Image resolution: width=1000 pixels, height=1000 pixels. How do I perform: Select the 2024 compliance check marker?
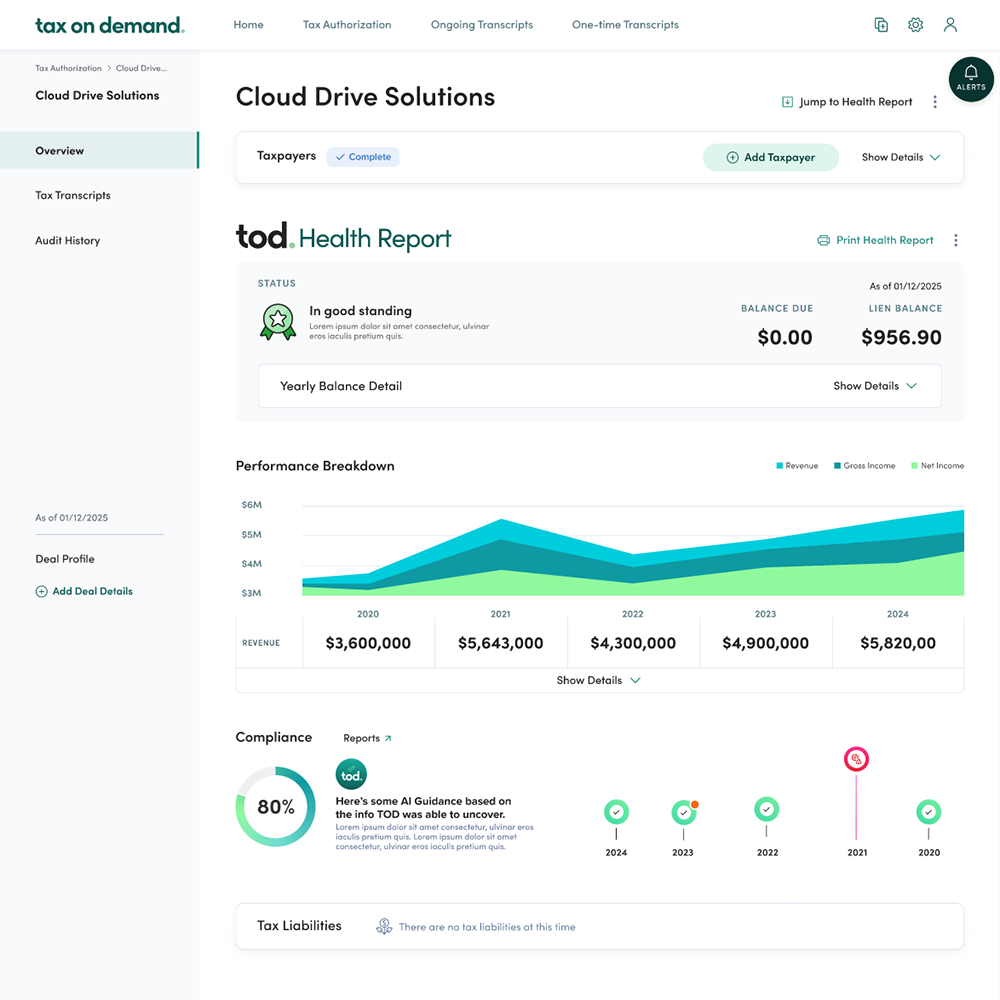(616, 812)
